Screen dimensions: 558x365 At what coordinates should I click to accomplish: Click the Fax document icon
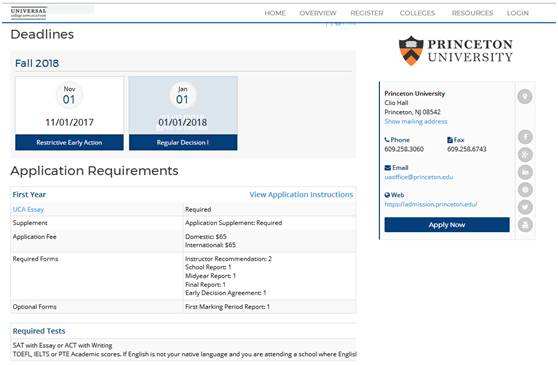(x=450, y=140)
